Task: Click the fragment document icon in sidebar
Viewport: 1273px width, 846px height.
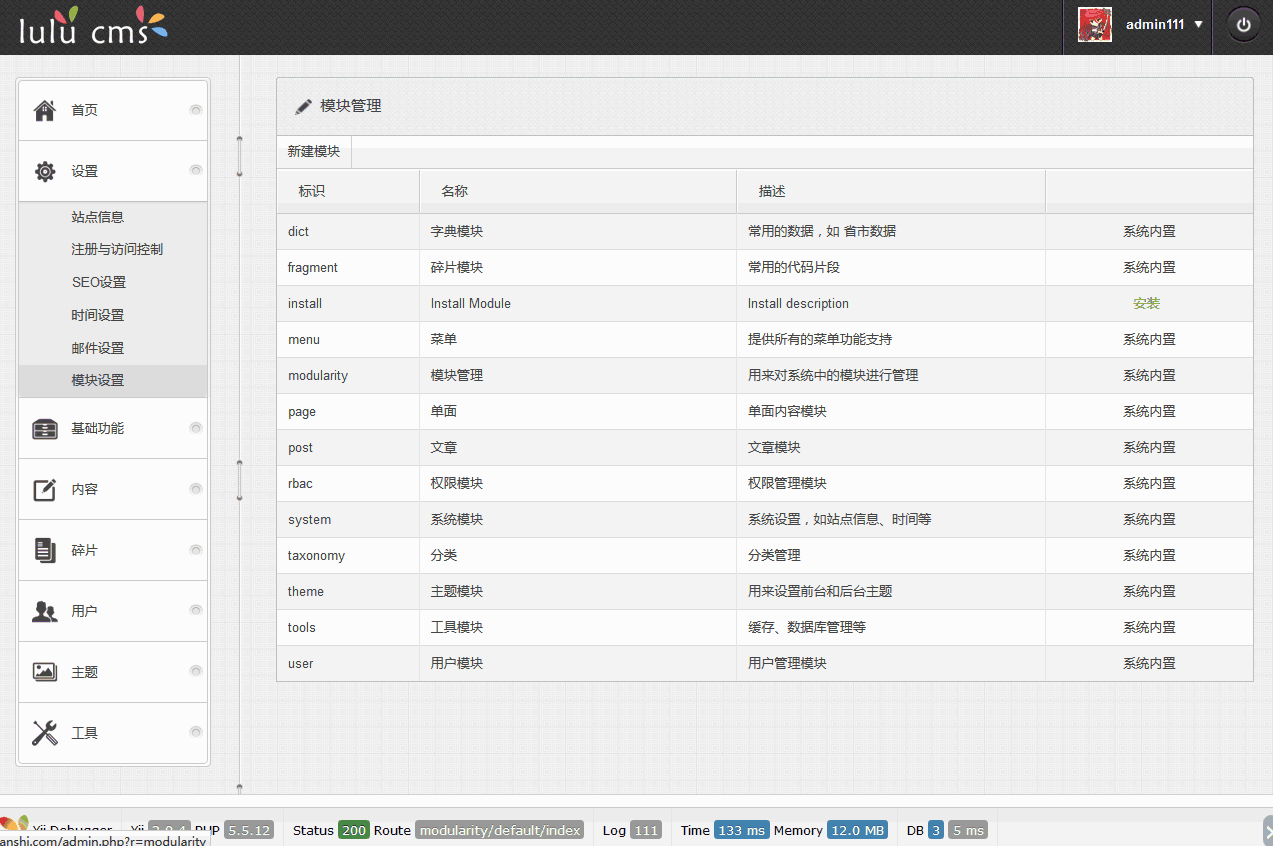Action: pos(45,551)
